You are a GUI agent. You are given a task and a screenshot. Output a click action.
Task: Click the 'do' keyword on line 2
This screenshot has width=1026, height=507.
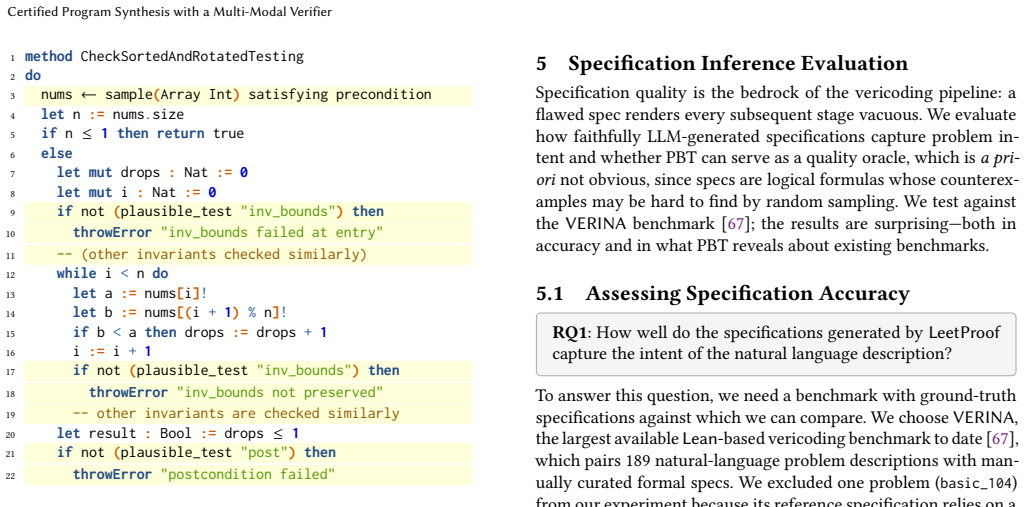[x=33, y=76]
